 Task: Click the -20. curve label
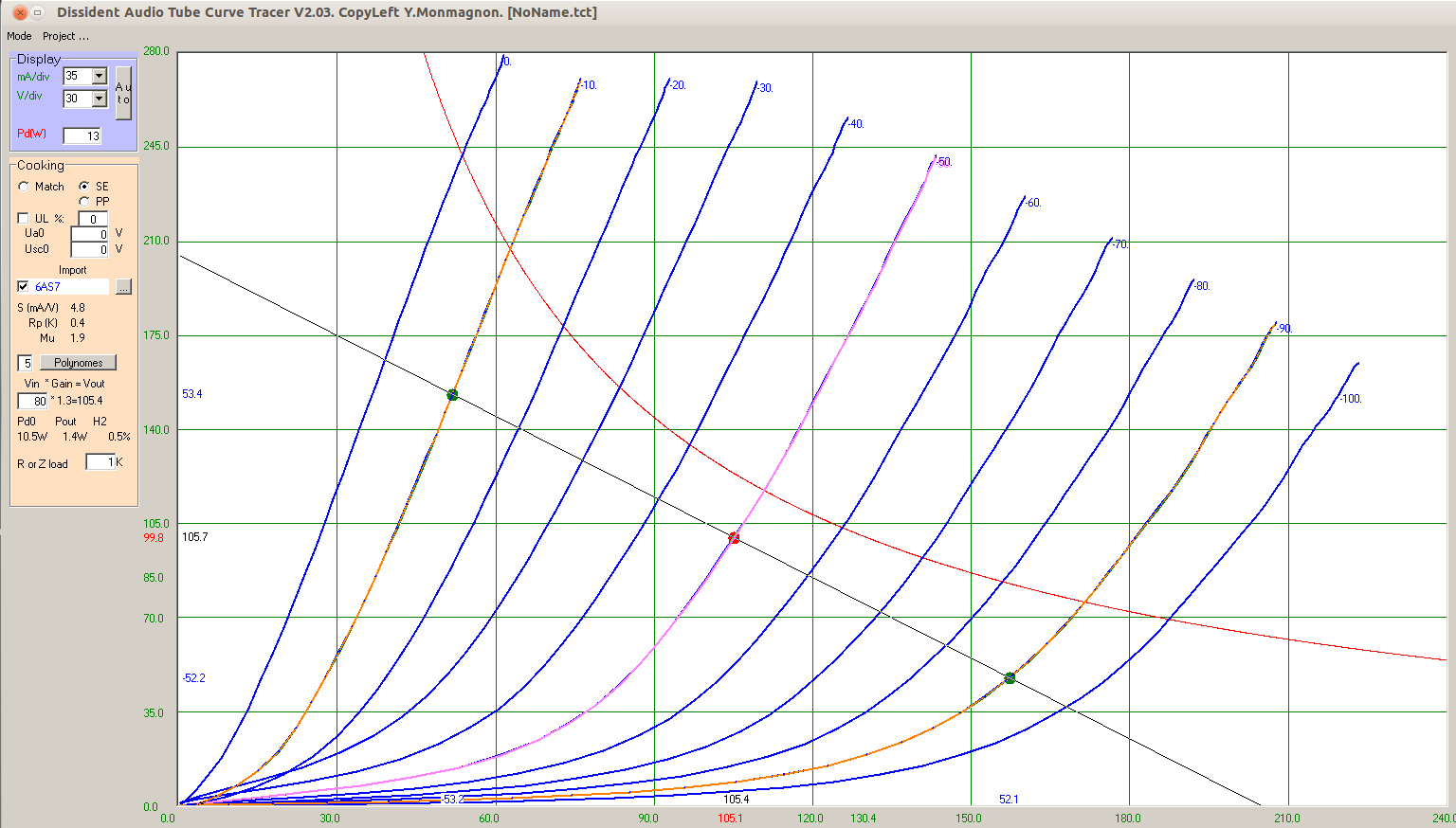tap(677, 85)
